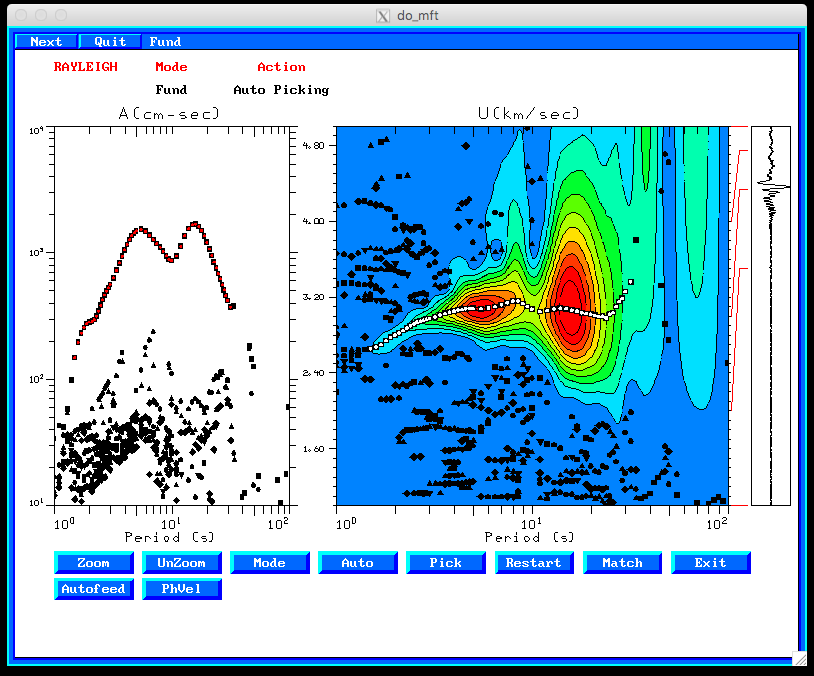Click the do_mft window title
The image size is (814, 676).
point(417,16)
